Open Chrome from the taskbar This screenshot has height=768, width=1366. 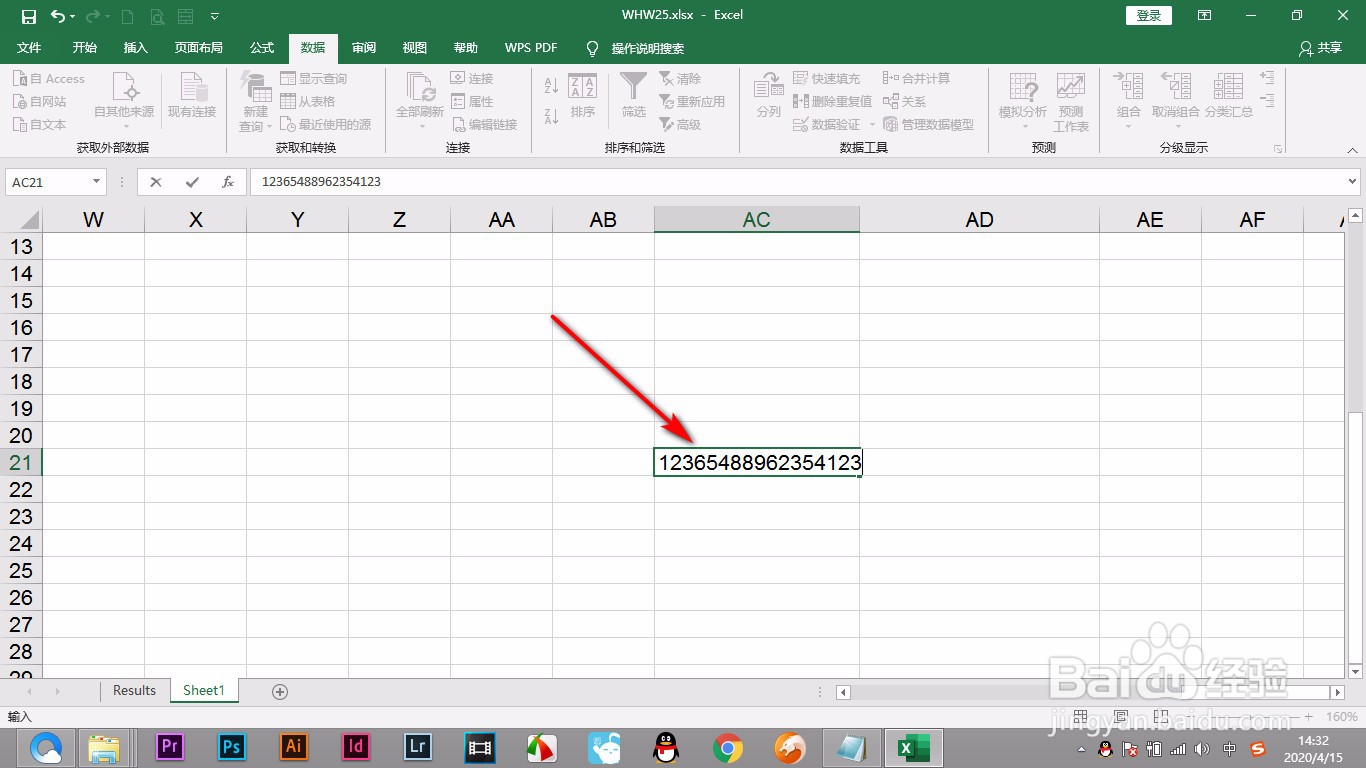(x=727, y=748)
